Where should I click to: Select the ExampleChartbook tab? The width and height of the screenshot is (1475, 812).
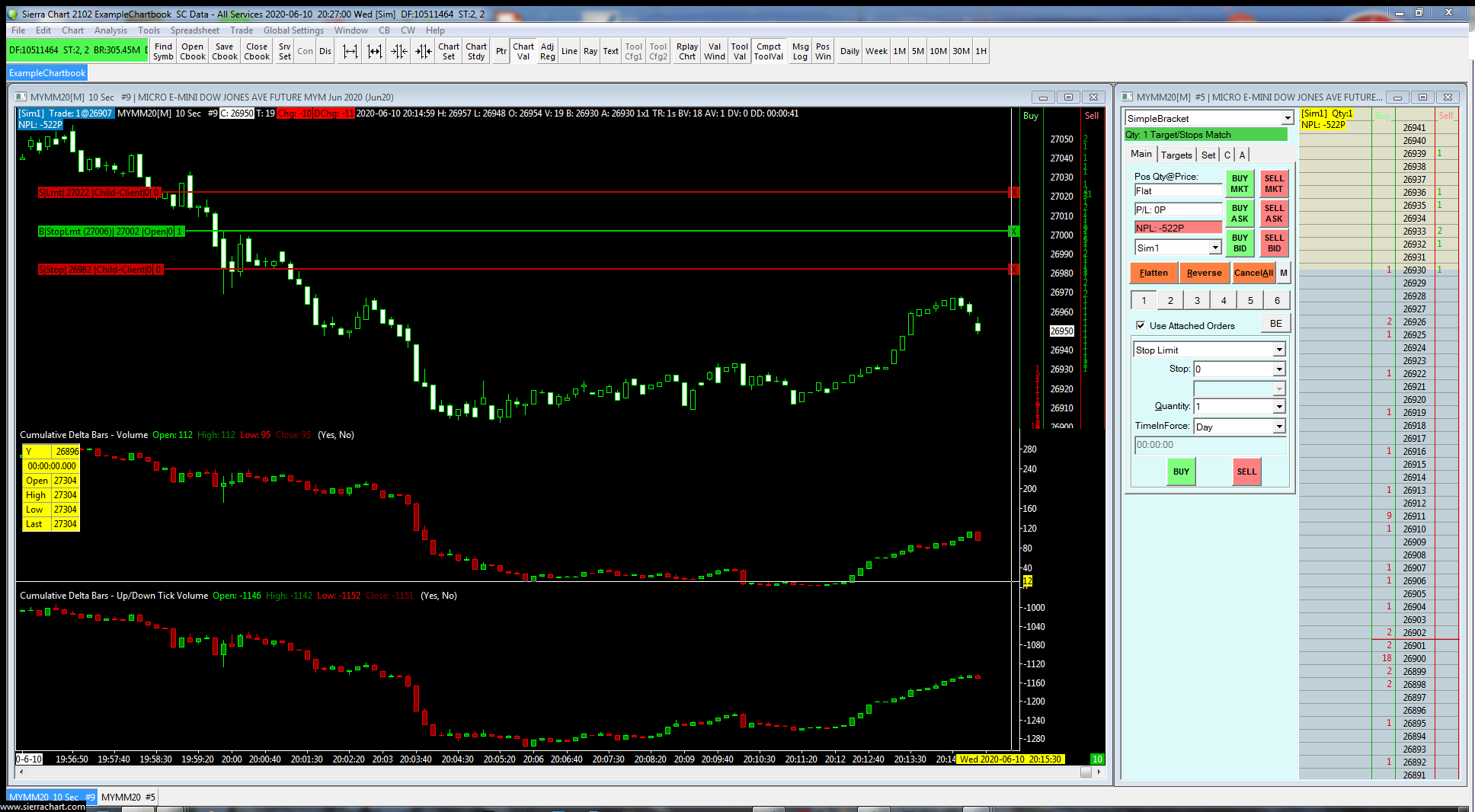tap(47, 73)
